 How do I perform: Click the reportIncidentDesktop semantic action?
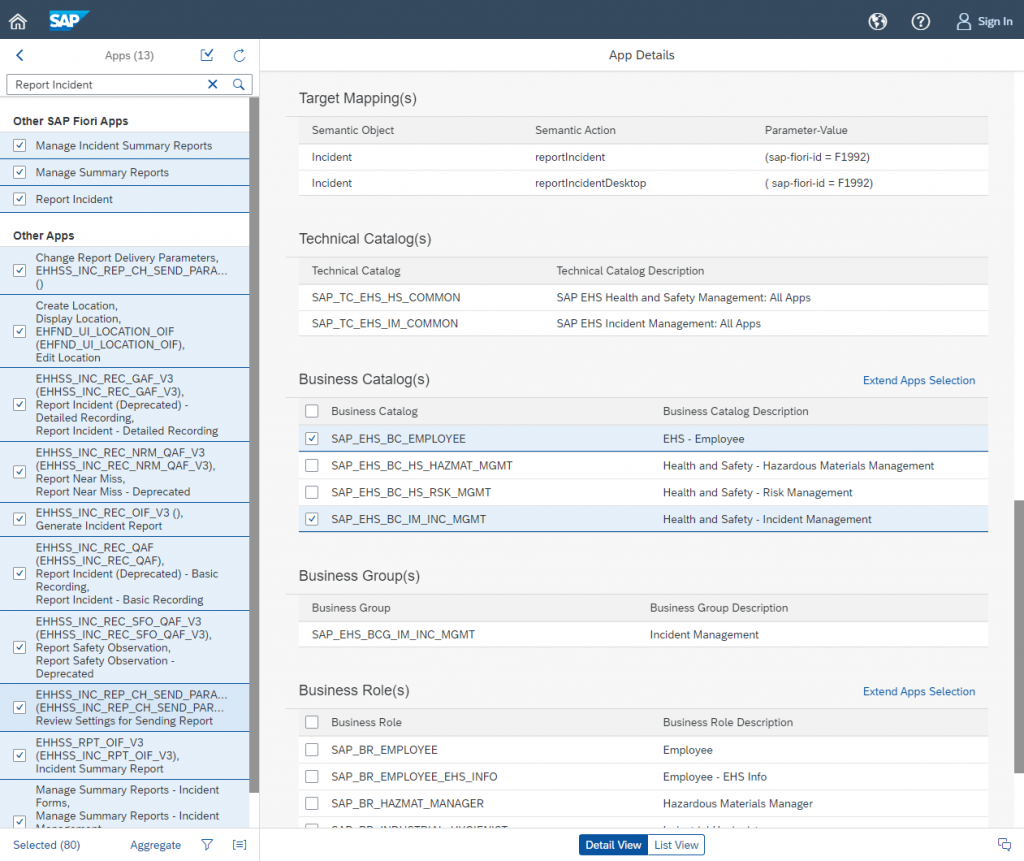pos(590,183)
